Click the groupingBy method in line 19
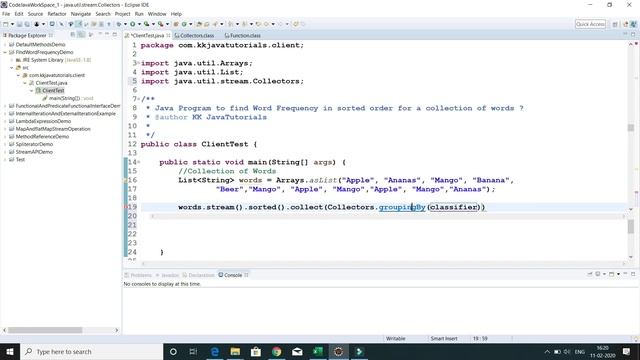Image resolution: width=640 pixels, height=360 pixels. click(402, 207)
